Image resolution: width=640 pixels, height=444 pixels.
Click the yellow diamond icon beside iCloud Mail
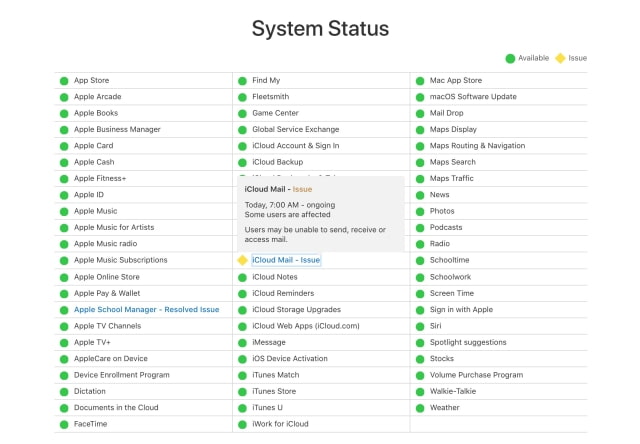(x=242, y=260)
